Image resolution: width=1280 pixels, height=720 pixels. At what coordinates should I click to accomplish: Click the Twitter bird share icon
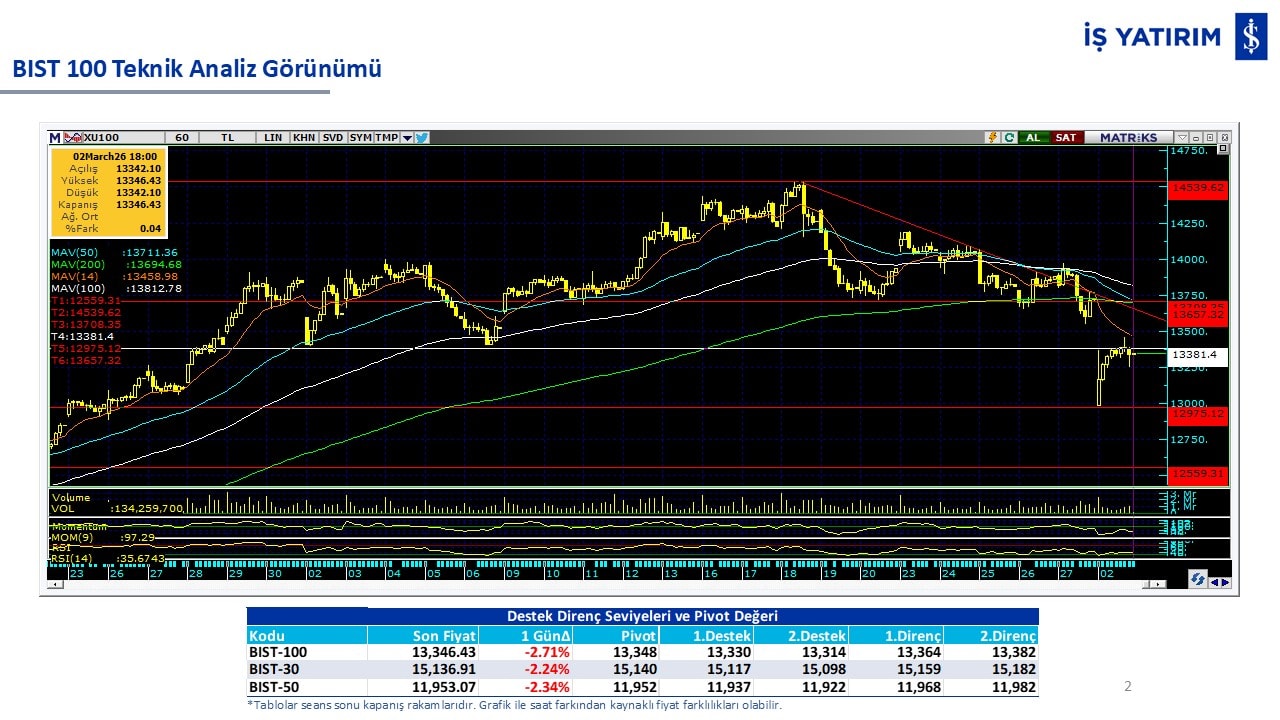[x=422, y=138]
